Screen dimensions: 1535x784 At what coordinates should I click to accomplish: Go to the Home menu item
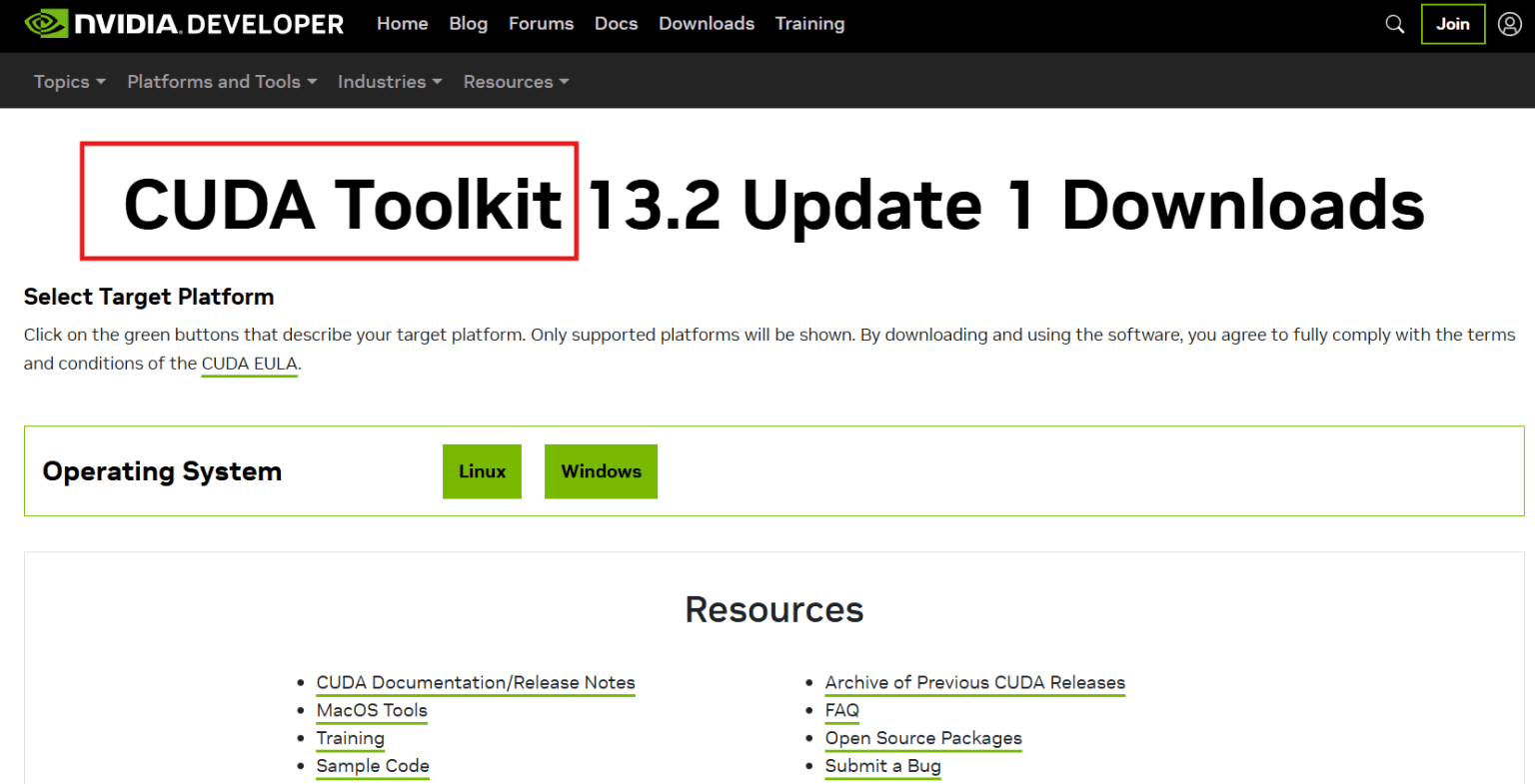(403, 24)
